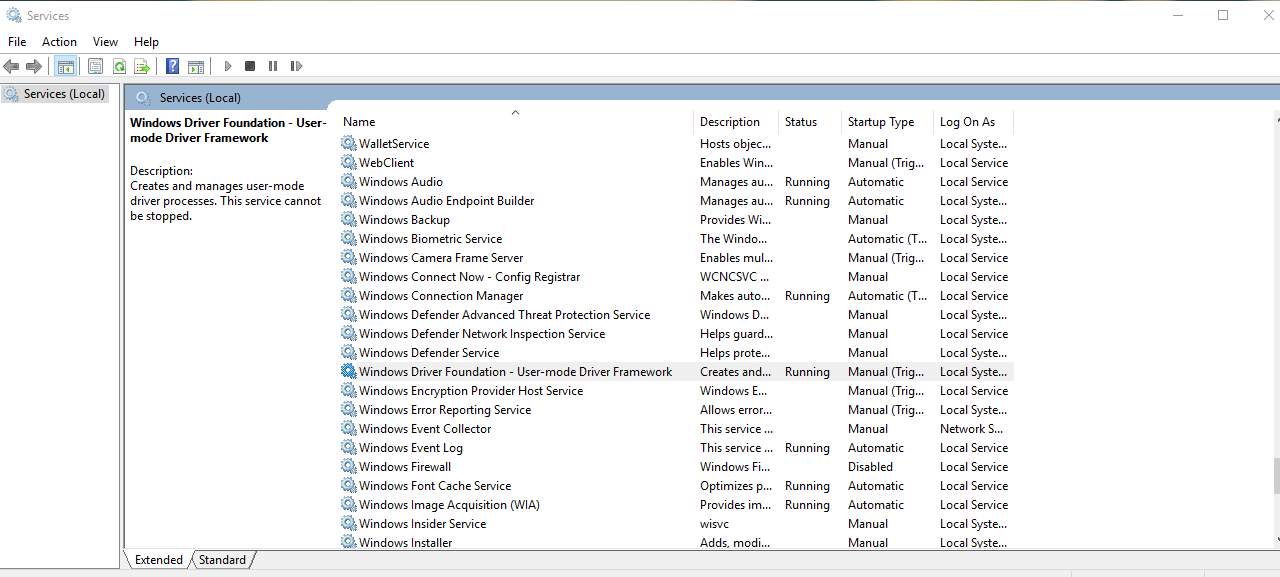Sort by the Startup Type column header
Screen dimensions: 1280x577
point(887,122)
